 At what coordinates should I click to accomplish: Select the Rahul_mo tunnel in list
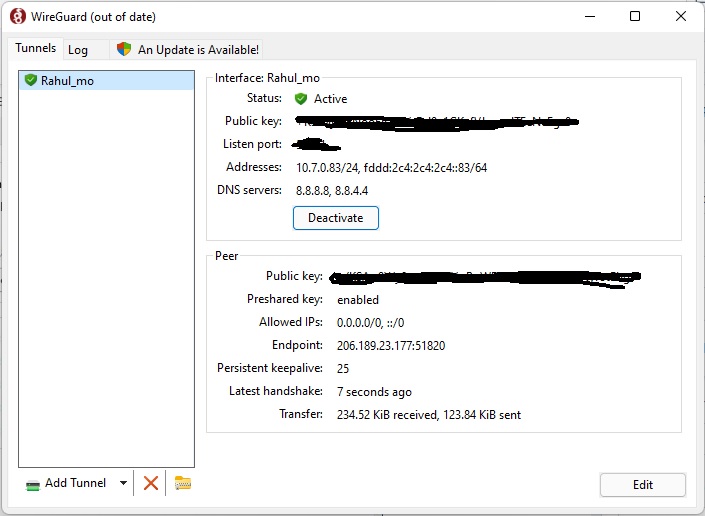pos(107,81)
